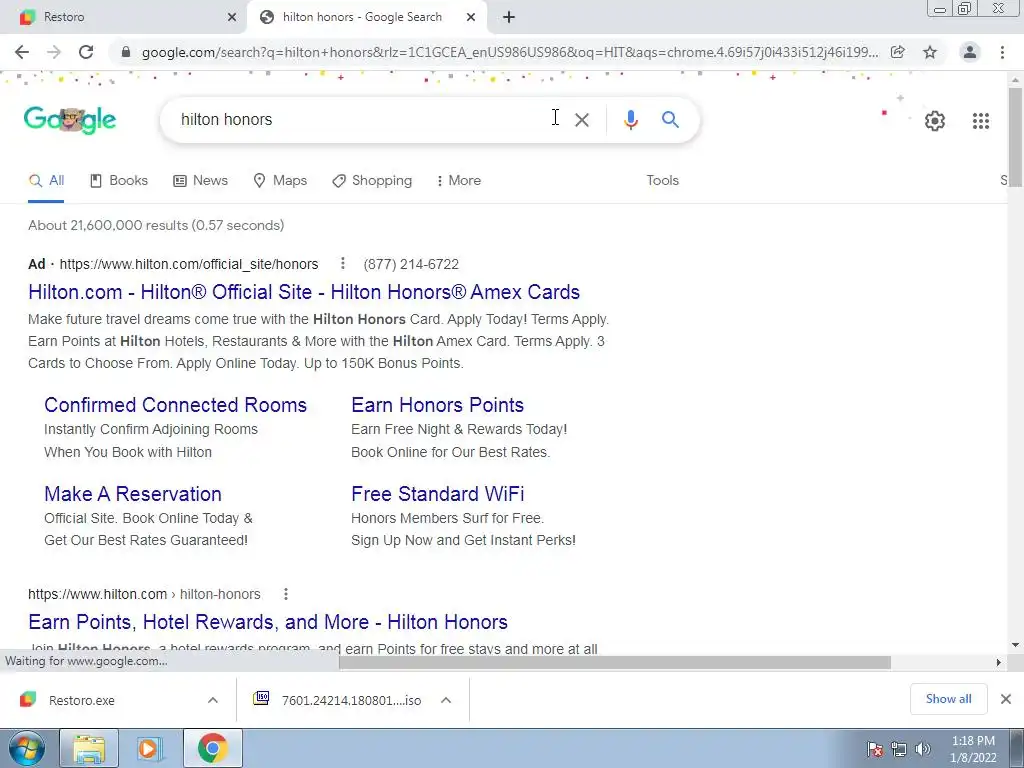Click the Google doodle logo

(70, 120)
